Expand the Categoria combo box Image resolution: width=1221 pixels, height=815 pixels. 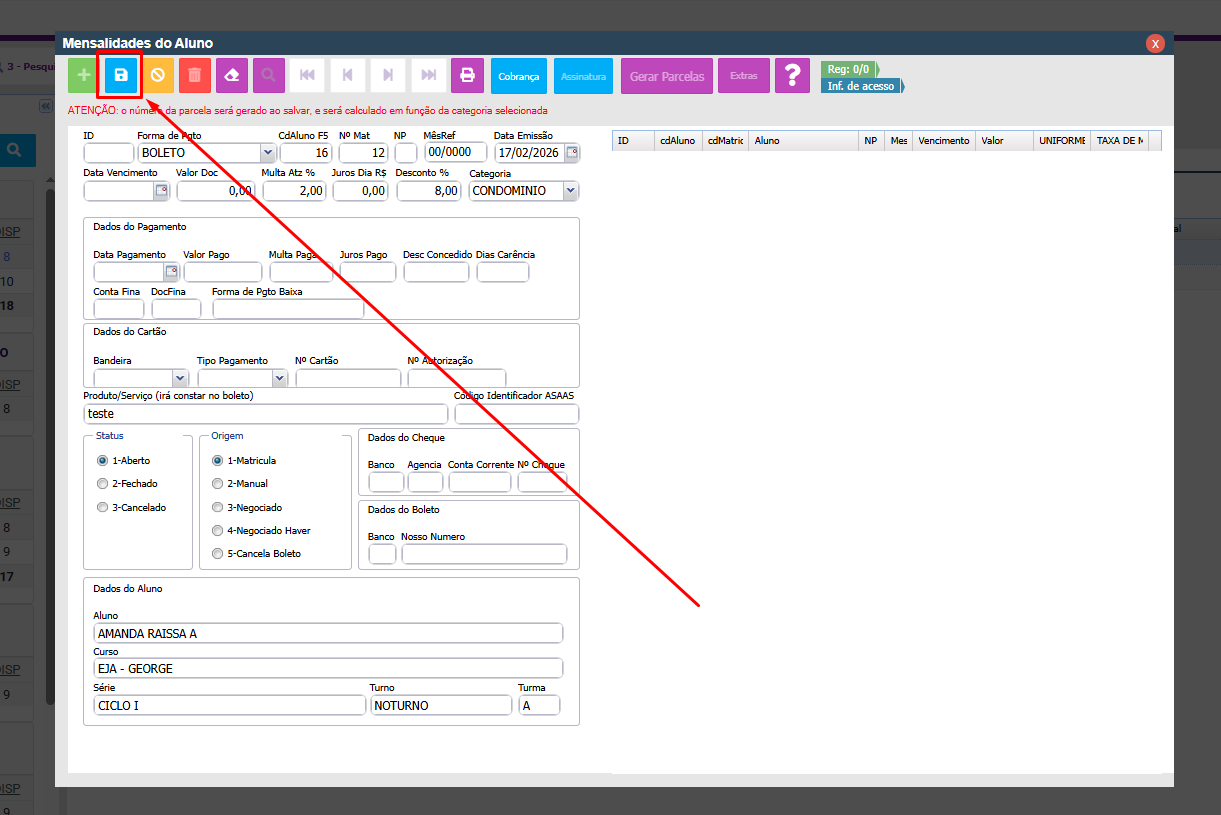570,191
